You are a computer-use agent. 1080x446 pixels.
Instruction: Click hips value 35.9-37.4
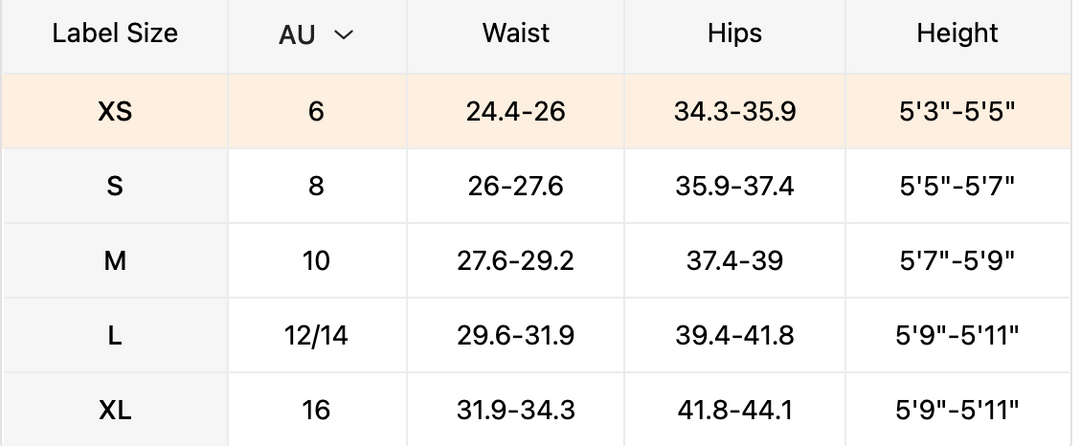(x=734, y=185)
